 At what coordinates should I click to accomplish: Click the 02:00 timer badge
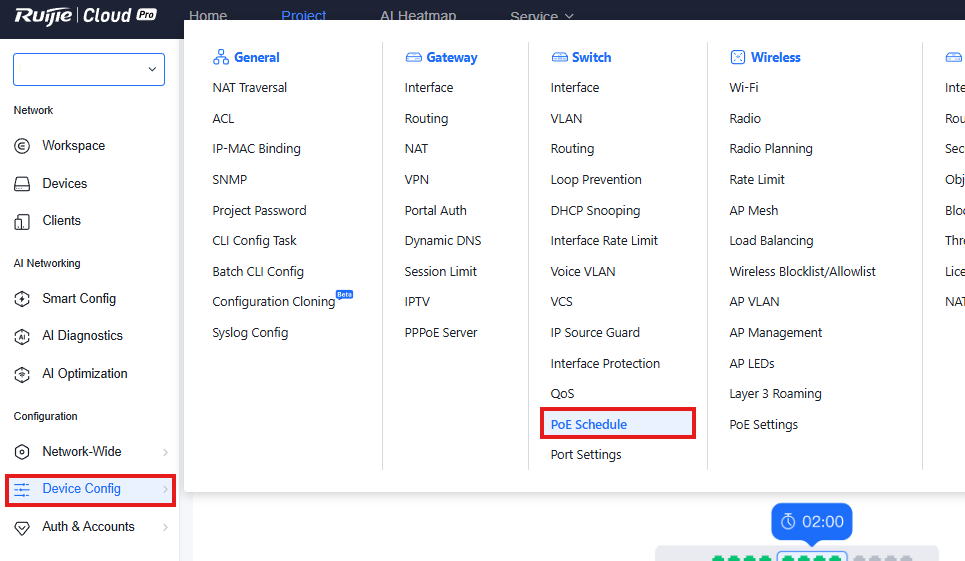coord(811,521)
